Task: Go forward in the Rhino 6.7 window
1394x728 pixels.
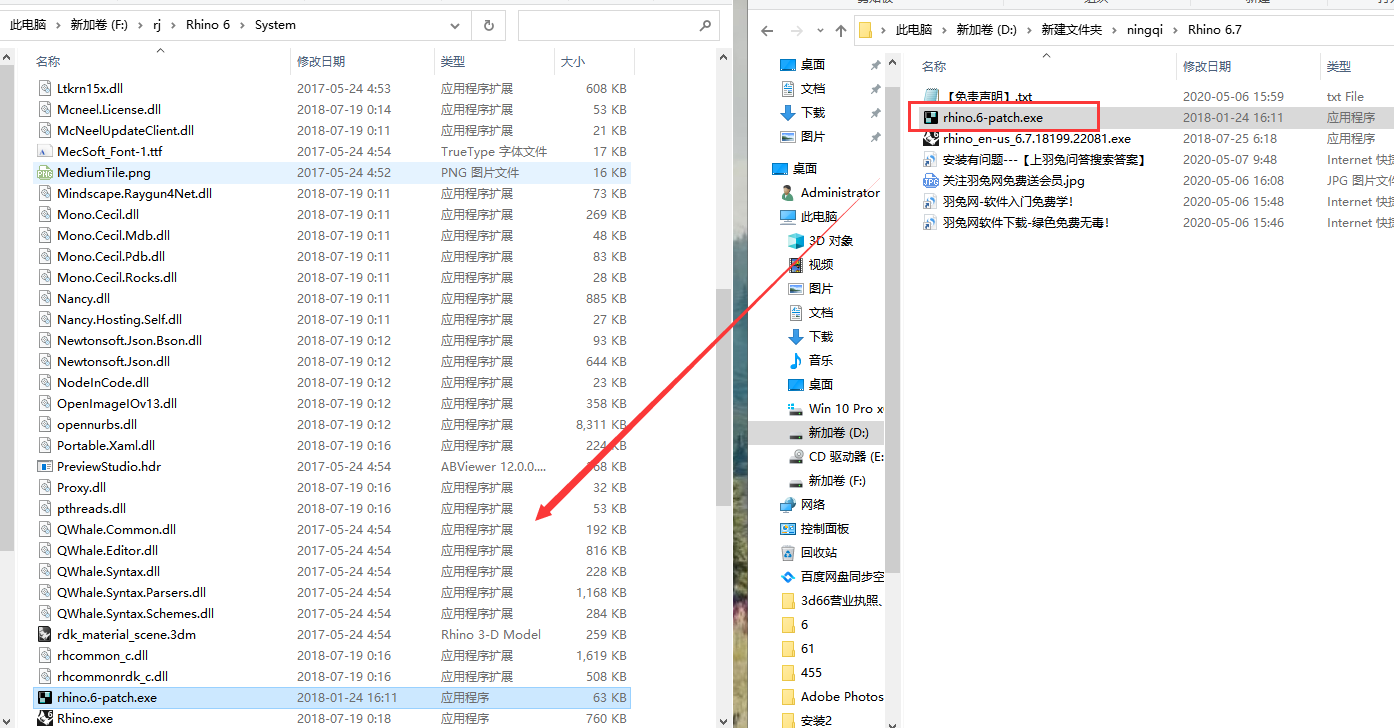Action: [797, 30]
